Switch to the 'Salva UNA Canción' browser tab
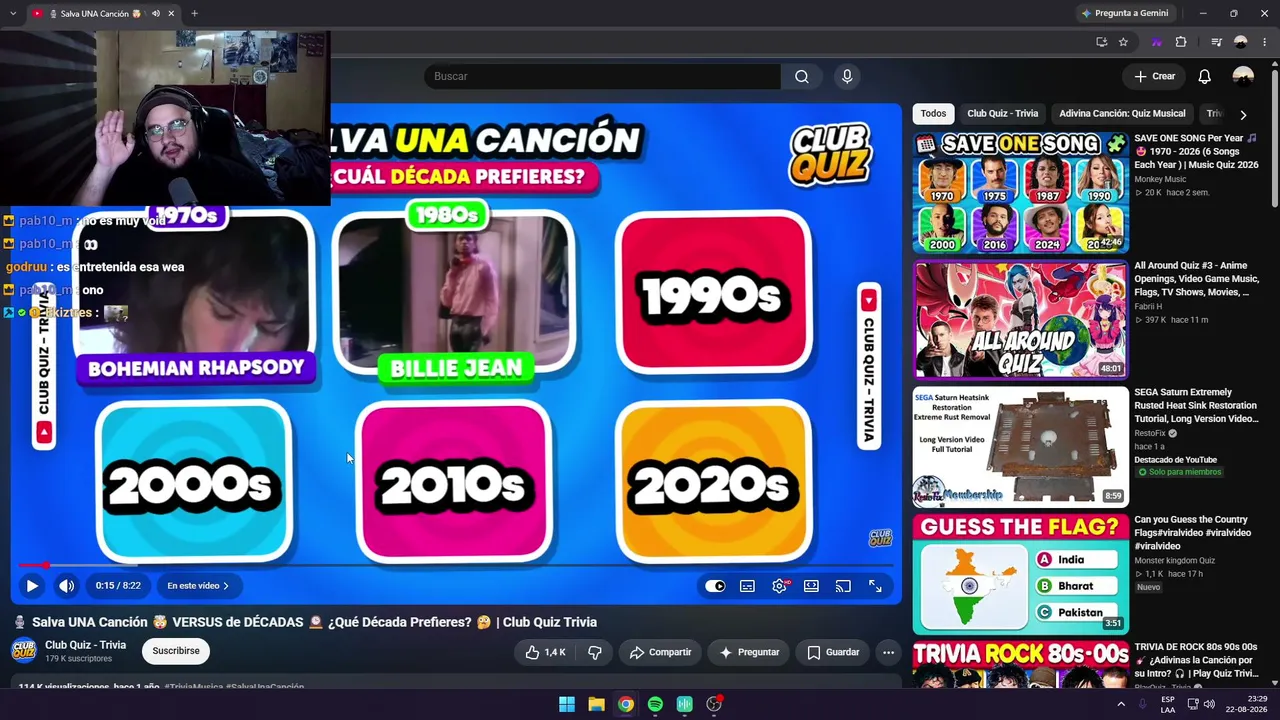Viewport: 1280px width, 720px height. pyautogui.click(x=104, y=13)
